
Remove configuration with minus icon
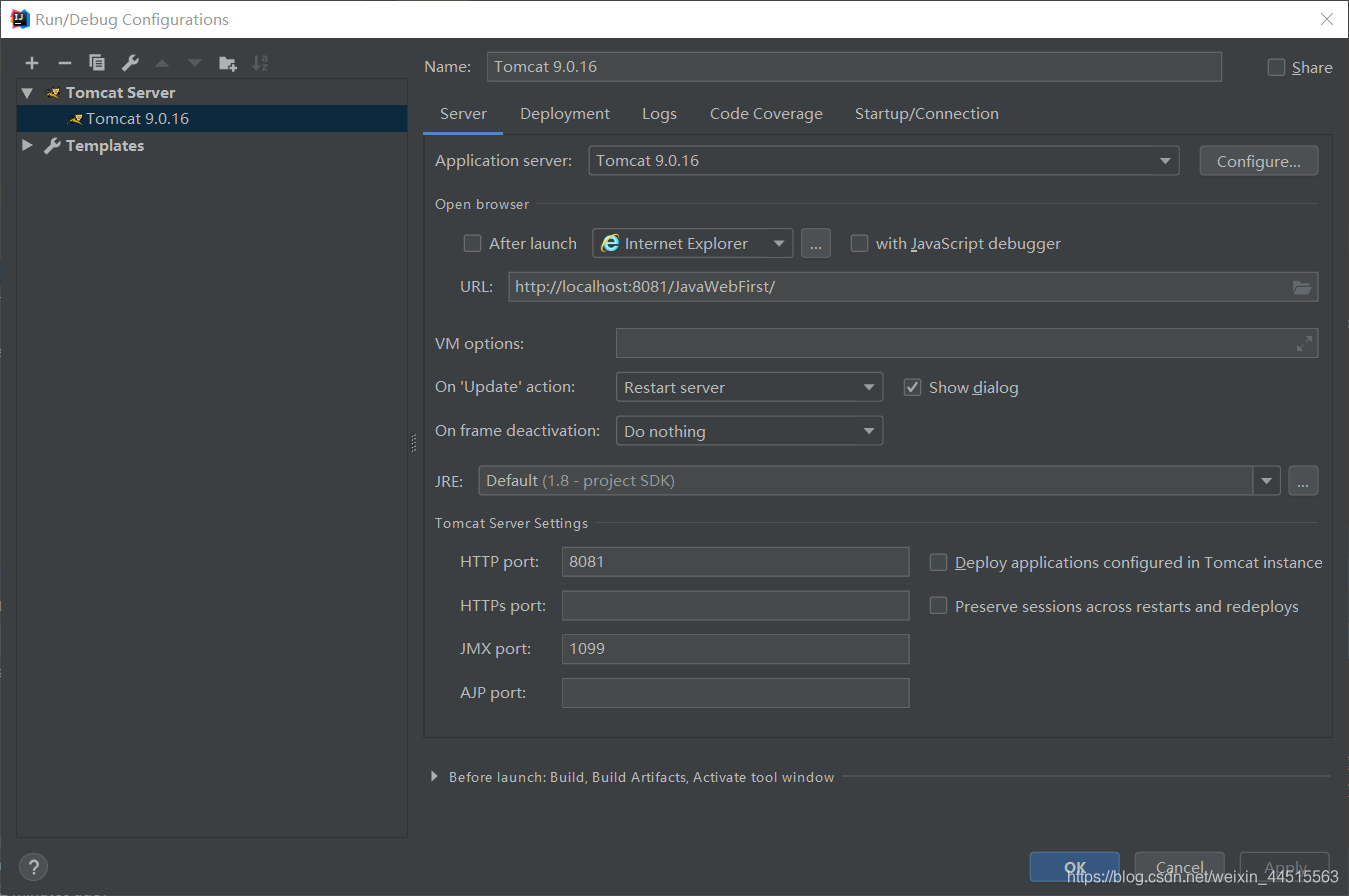click(64, 63)
